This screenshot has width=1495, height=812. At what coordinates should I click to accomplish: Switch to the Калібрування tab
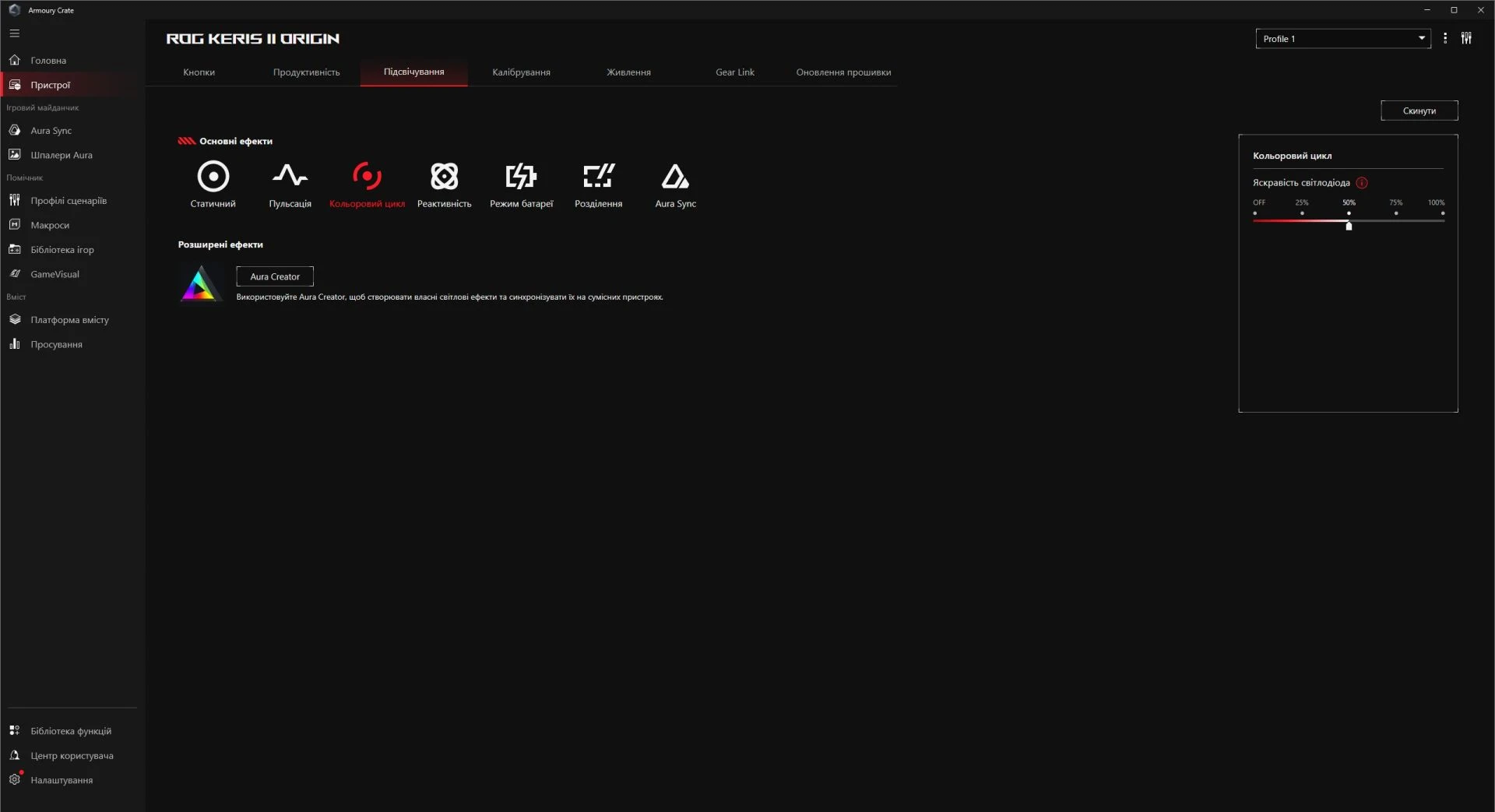pyautogui.click(x=521, y=72)
